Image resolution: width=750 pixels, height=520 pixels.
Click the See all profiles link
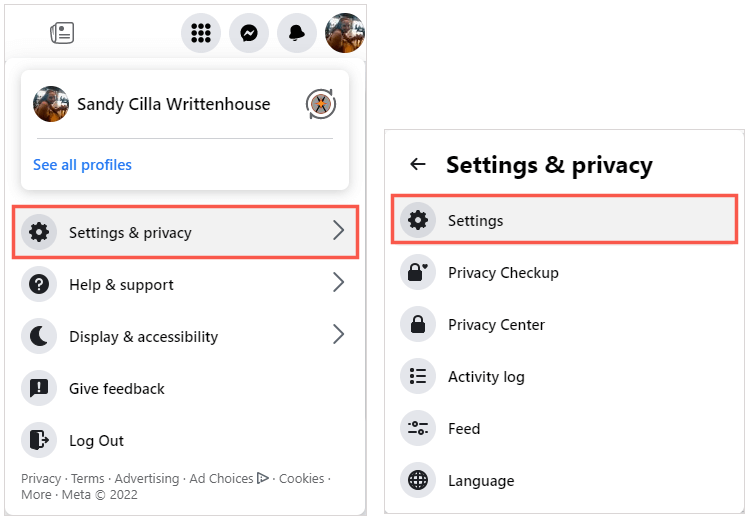(x=82, y=165)
